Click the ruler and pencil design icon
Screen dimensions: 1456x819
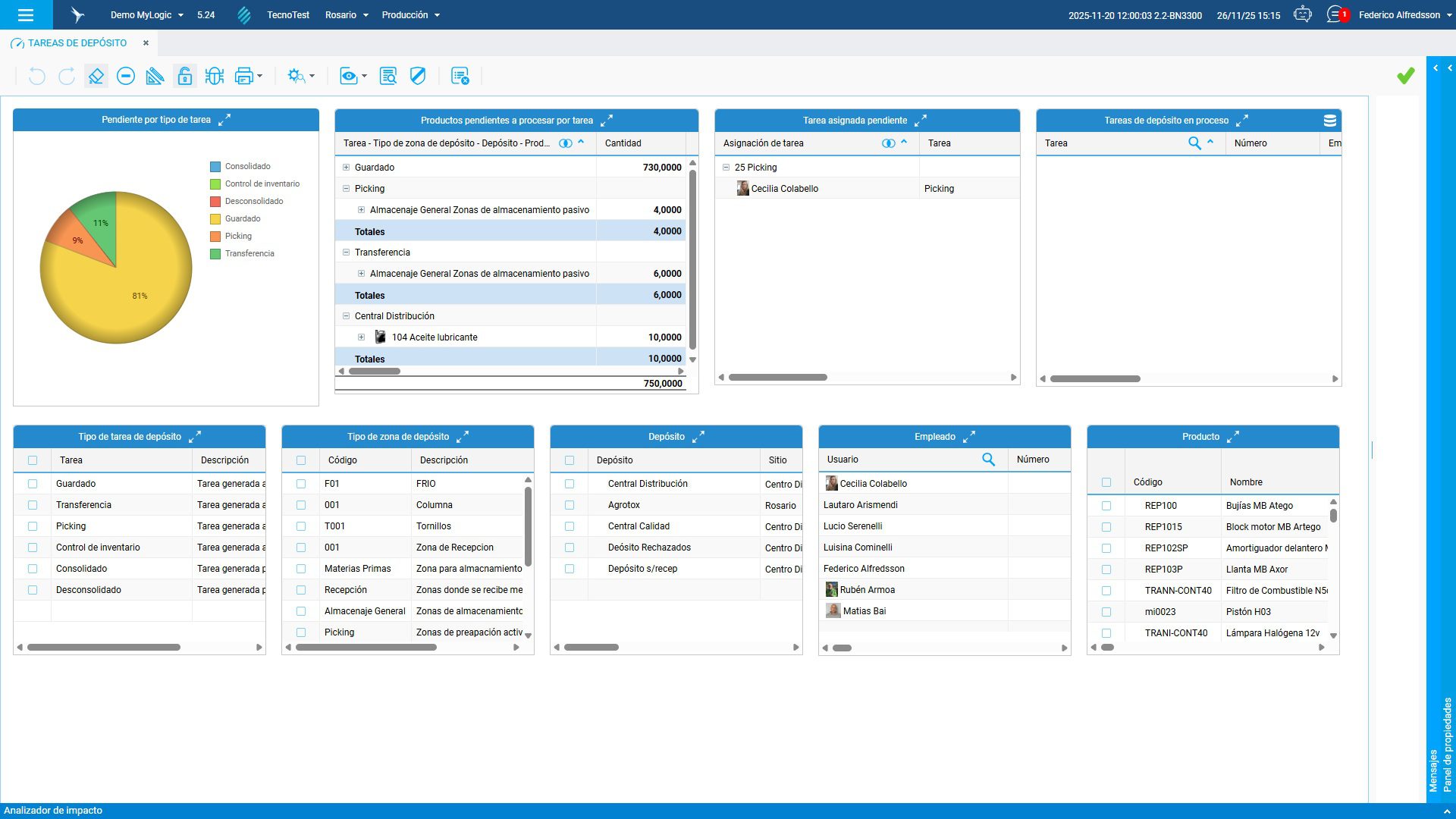coord(155,76)
